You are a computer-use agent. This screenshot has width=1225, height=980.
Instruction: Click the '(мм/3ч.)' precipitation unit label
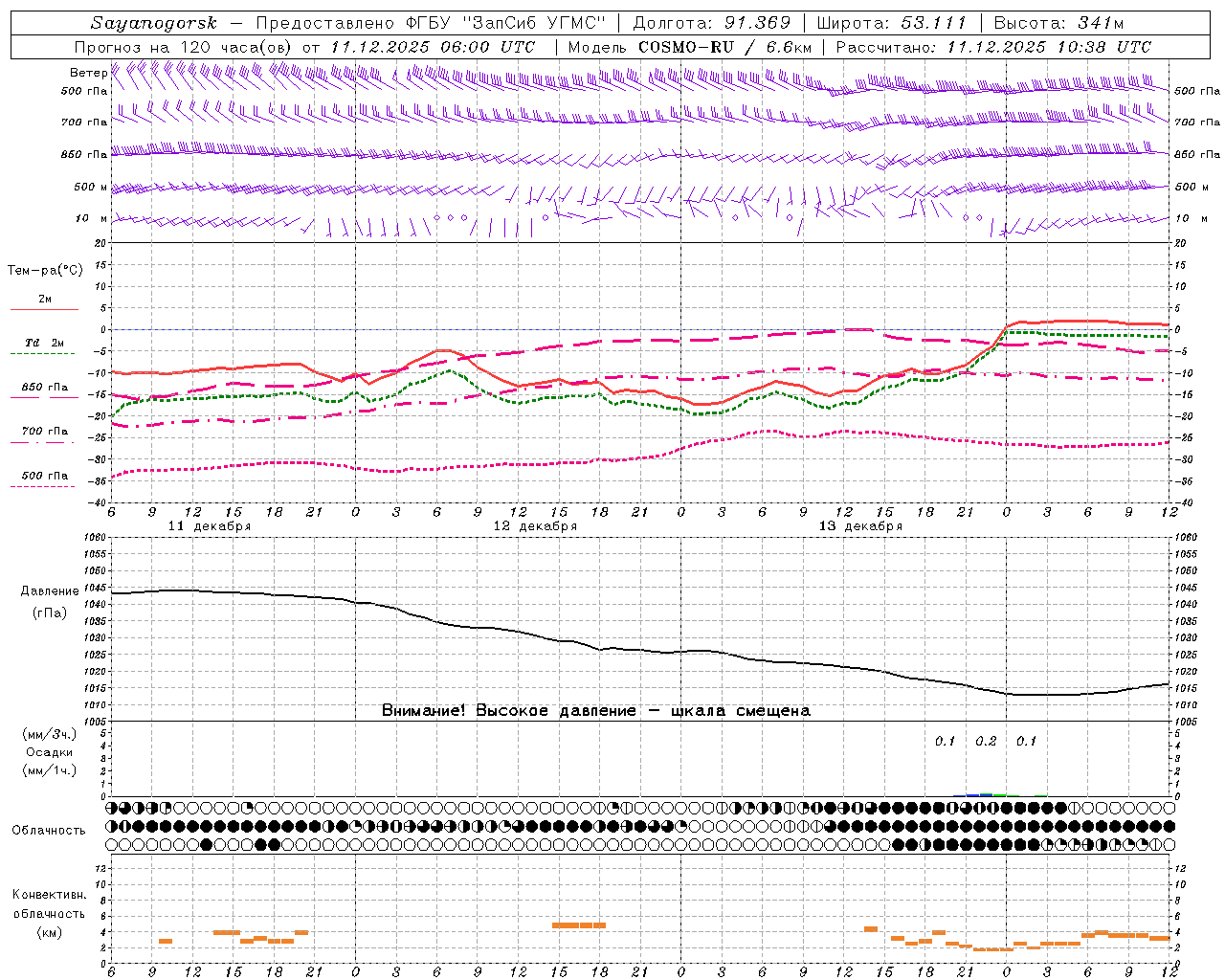(x=49, y=734)
